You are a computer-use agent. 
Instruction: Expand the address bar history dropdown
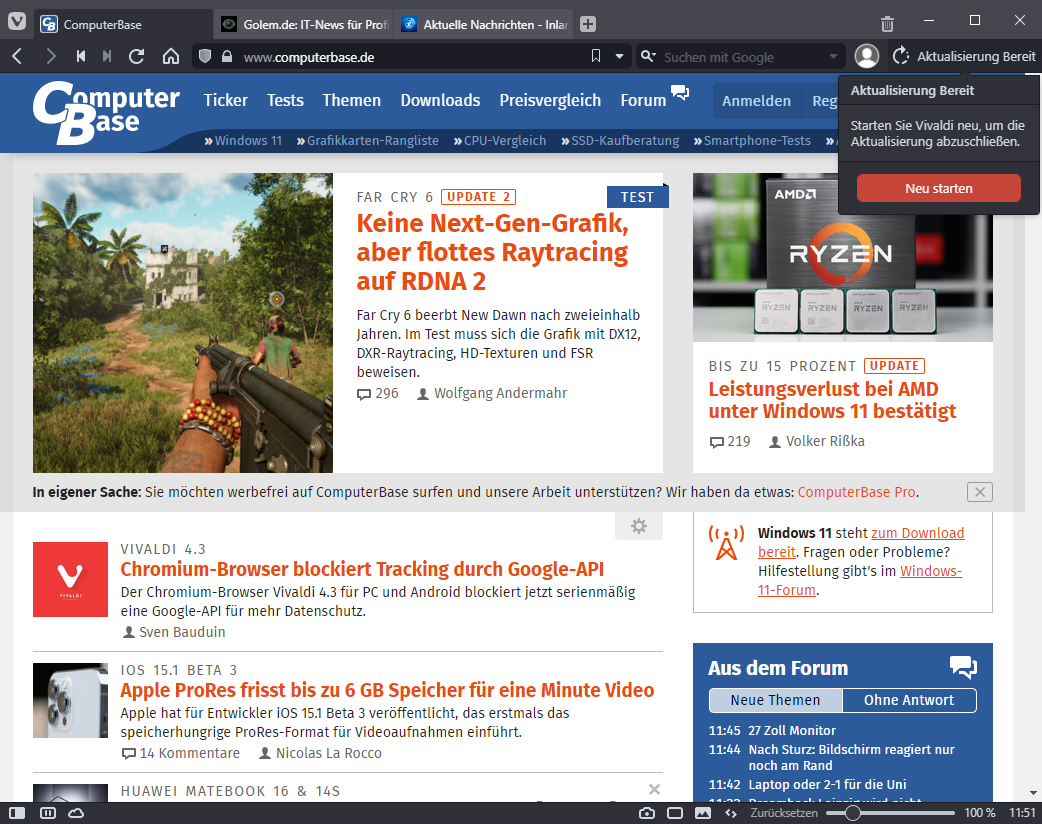tap(619, 56)
